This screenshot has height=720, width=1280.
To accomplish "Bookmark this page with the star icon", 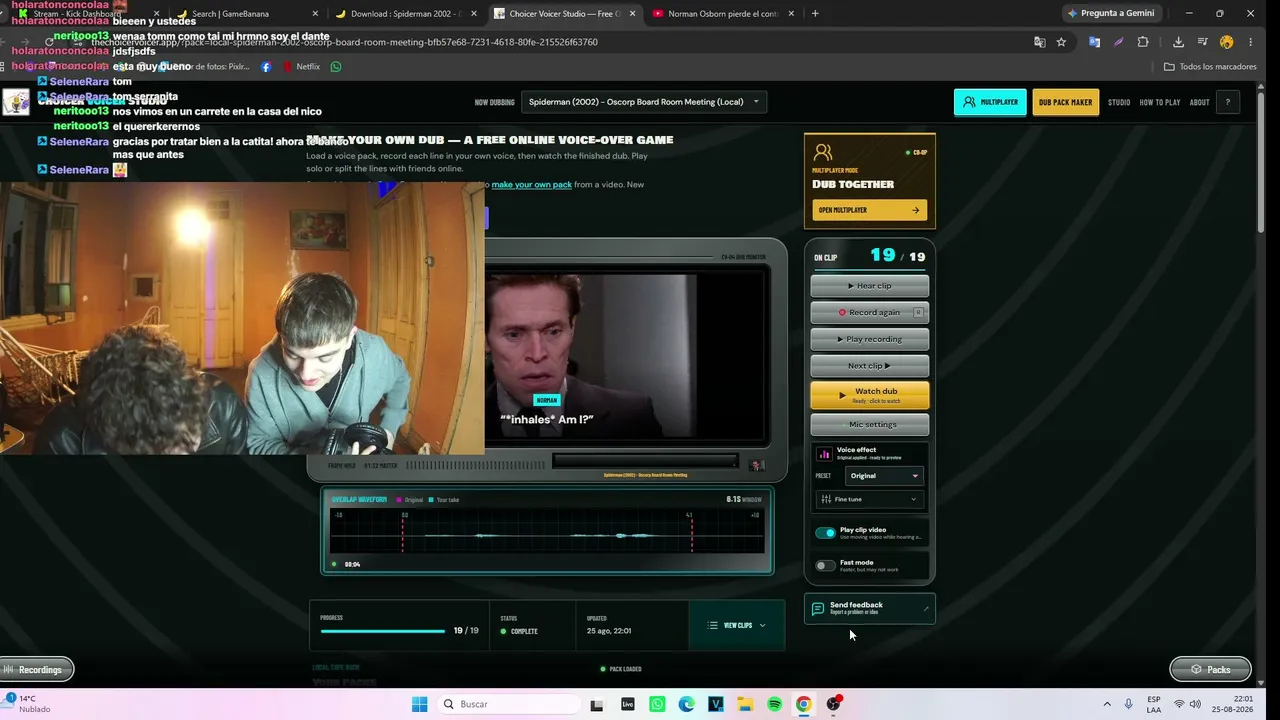I will 1061,42.
